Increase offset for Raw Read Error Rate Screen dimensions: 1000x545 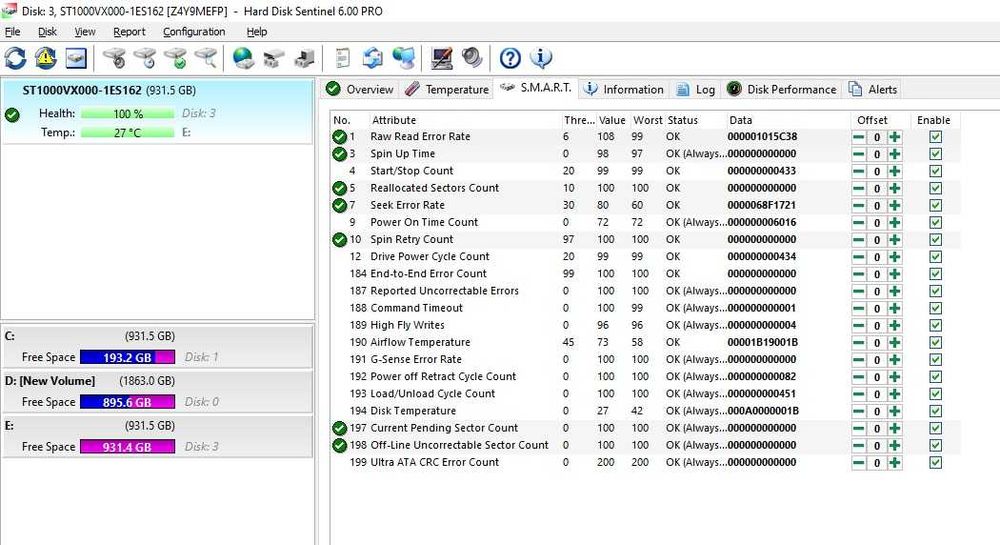click(x=895, y=137)
